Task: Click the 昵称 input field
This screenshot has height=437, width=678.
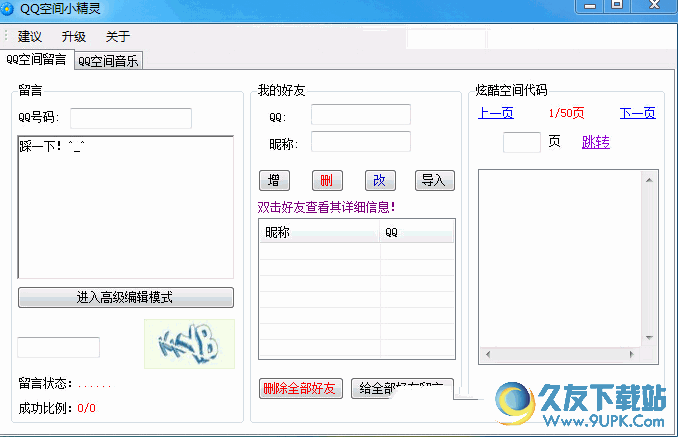Action: [361, 141]
